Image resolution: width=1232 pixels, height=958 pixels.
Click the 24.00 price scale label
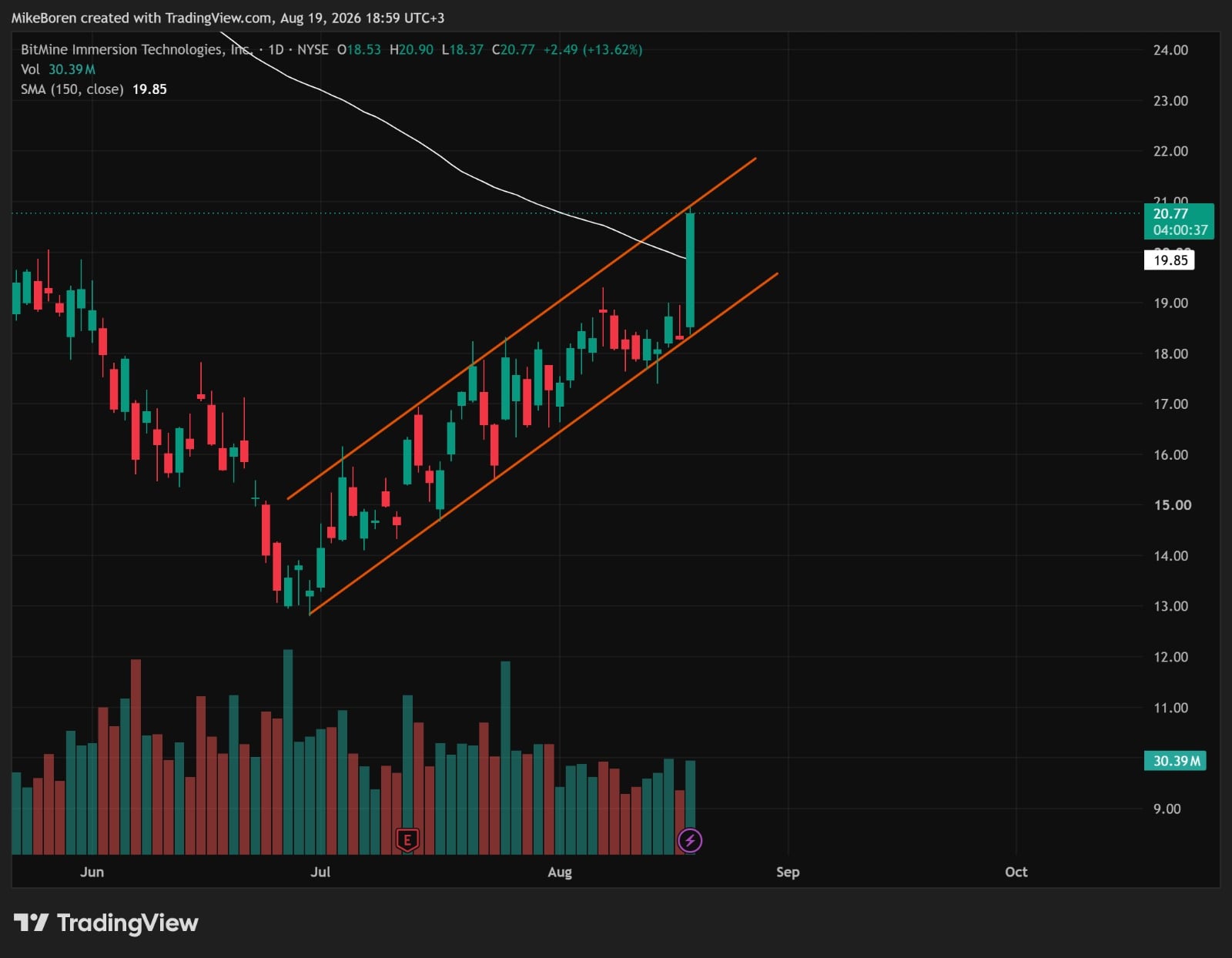pyautogui.click(x=1170, y=50)
